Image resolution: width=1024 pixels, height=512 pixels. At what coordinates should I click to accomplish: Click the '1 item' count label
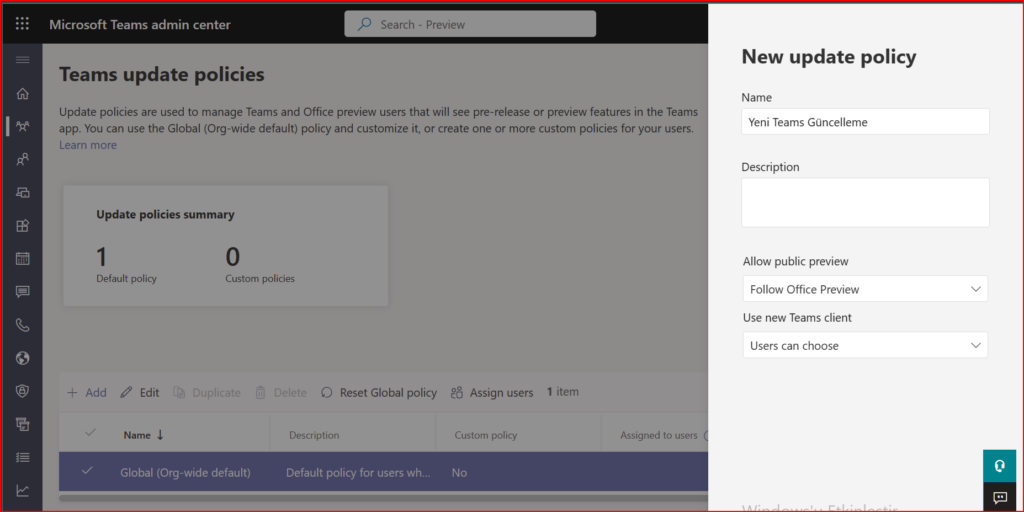pyautogui.click(x=563, y=392)
